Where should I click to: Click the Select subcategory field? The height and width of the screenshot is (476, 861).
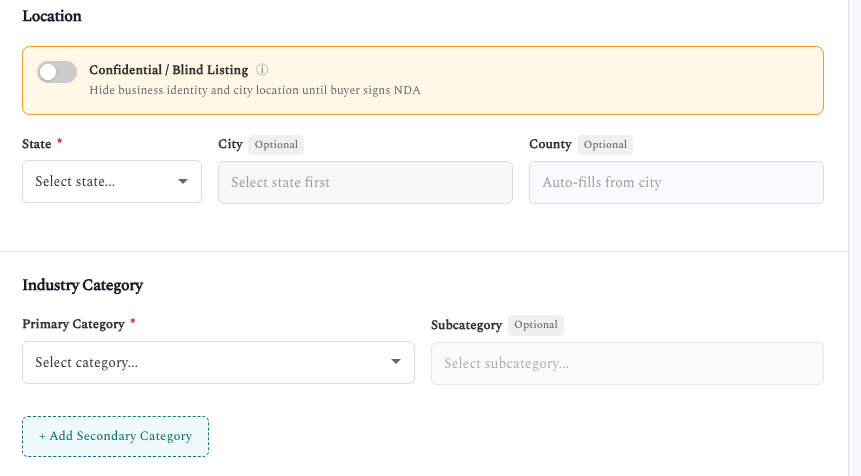click(627, 363)
